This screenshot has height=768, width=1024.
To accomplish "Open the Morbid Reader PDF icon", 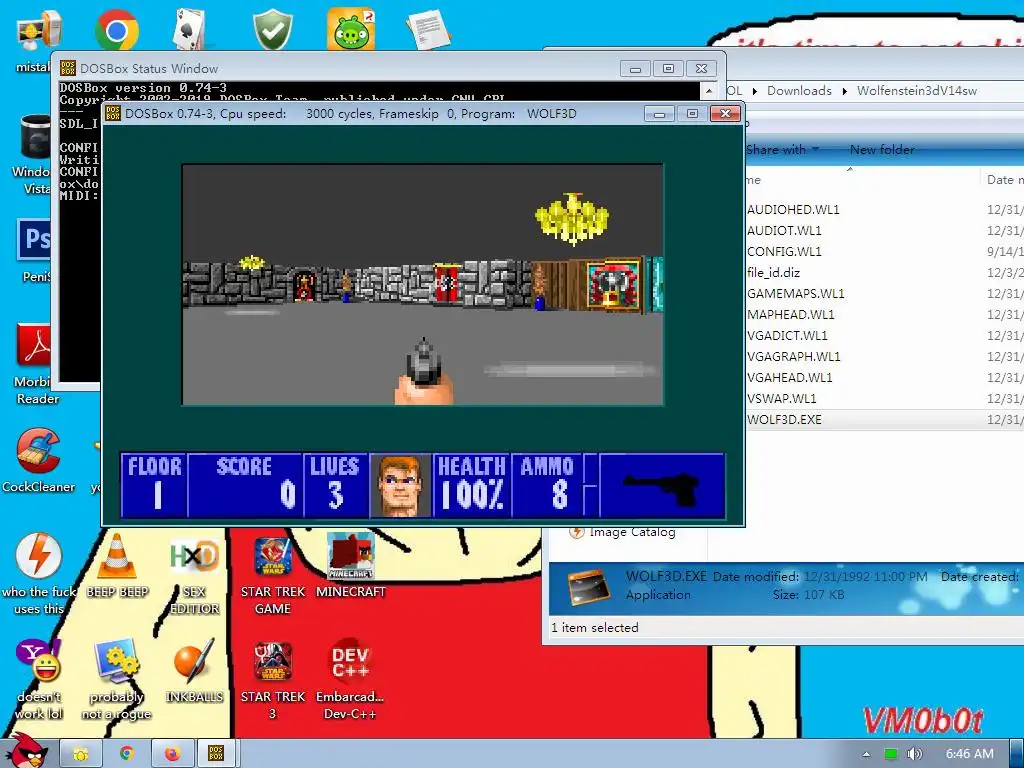I will (33, 363).
